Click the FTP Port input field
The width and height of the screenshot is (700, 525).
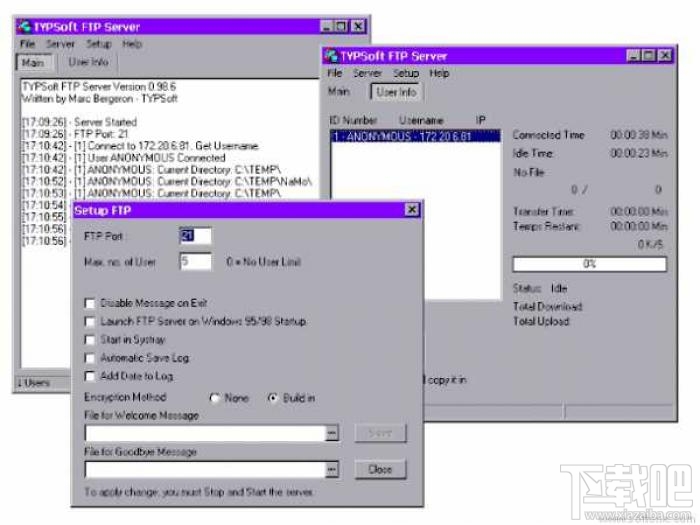point(196,236)
